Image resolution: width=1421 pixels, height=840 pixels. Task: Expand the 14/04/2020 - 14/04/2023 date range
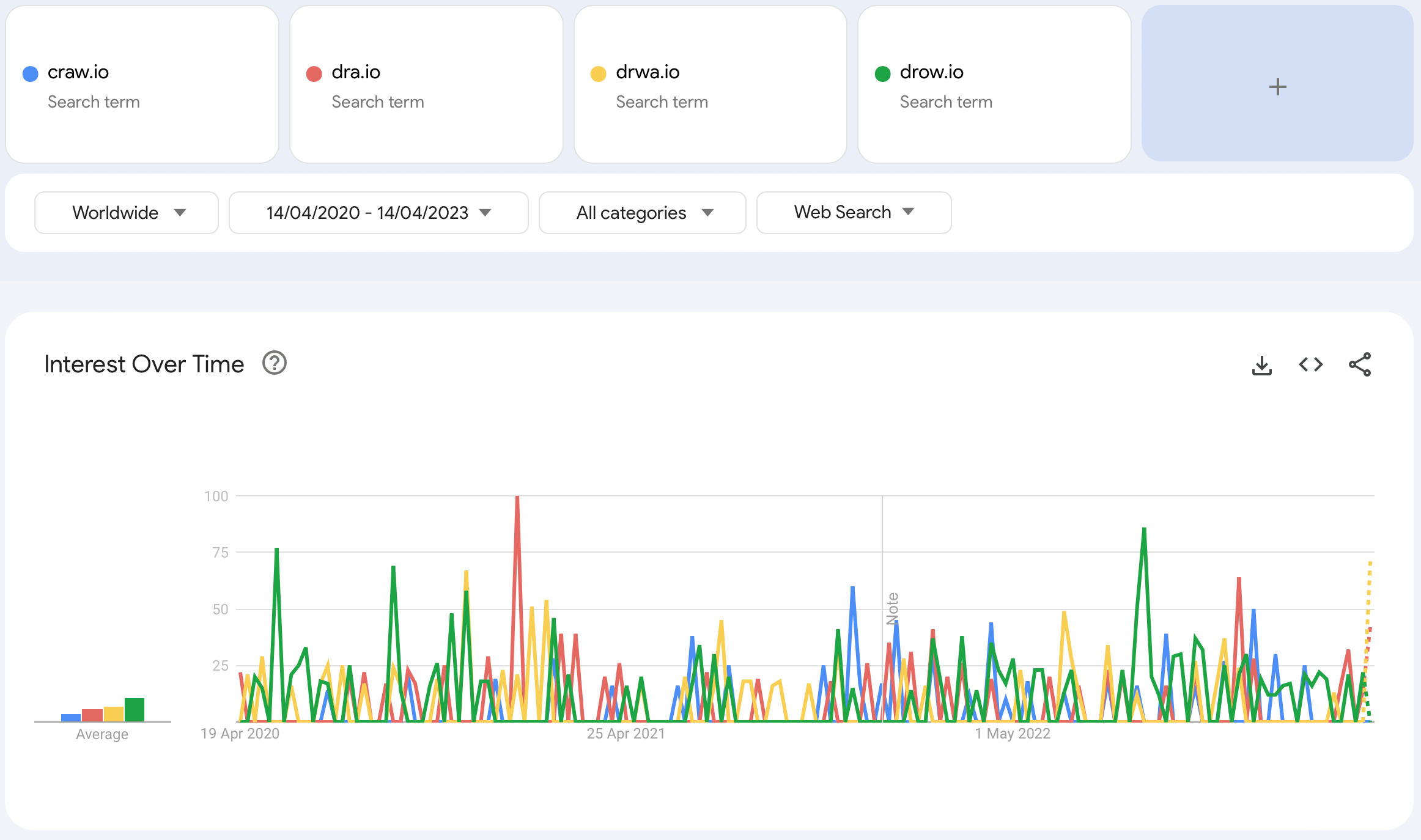tap(378, 213)
